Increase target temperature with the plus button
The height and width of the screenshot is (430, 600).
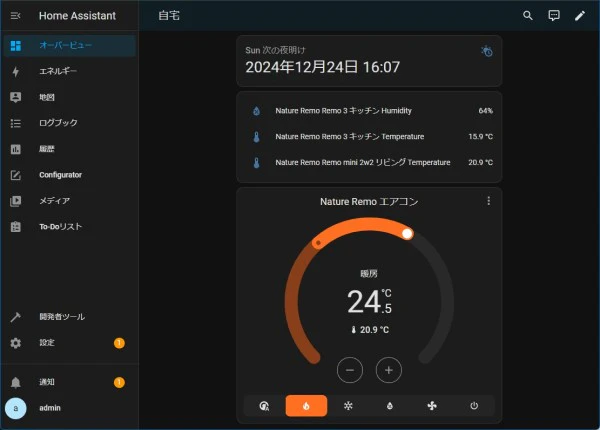tap(389, 370)
